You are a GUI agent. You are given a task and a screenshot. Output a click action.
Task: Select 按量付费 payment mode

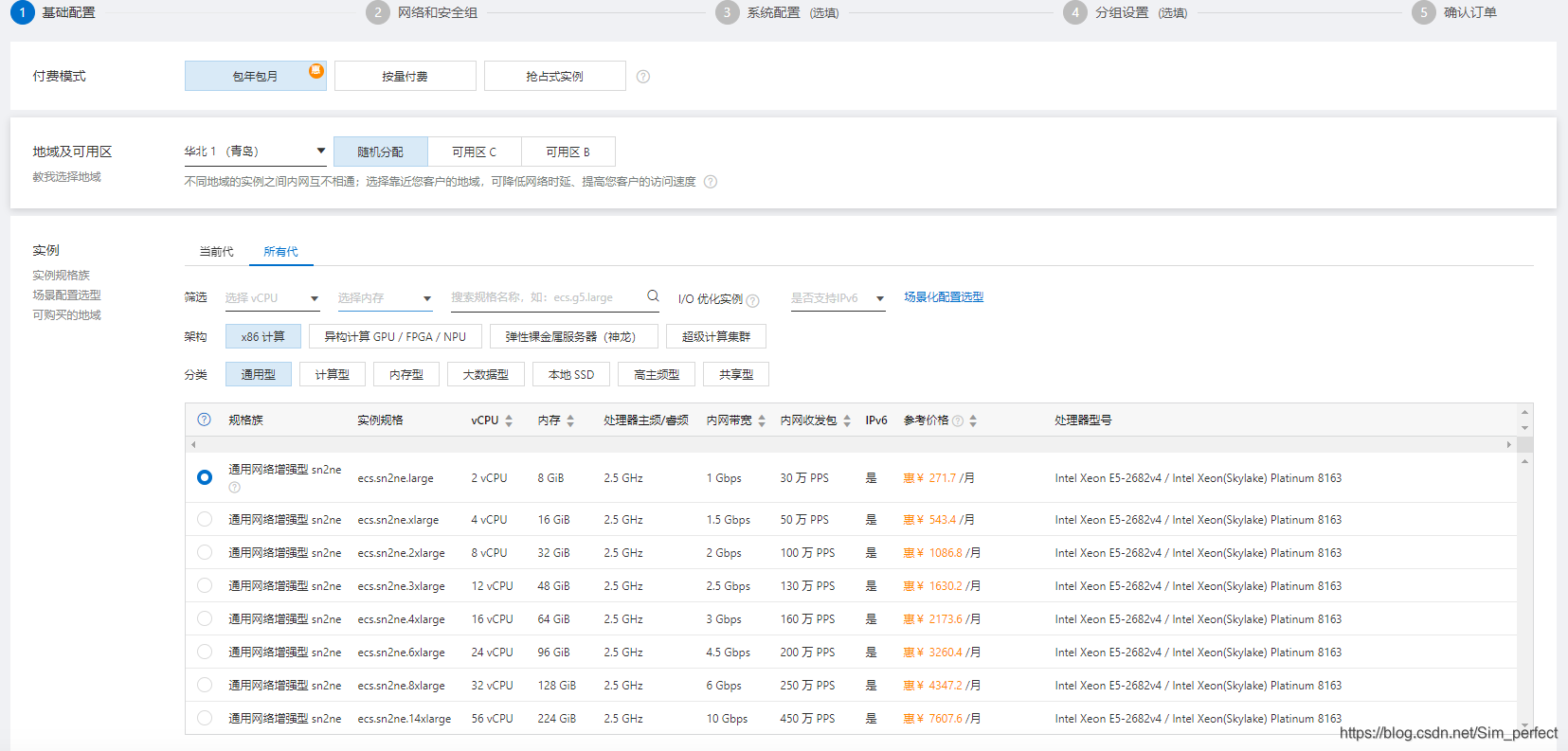tap(406, 76)
